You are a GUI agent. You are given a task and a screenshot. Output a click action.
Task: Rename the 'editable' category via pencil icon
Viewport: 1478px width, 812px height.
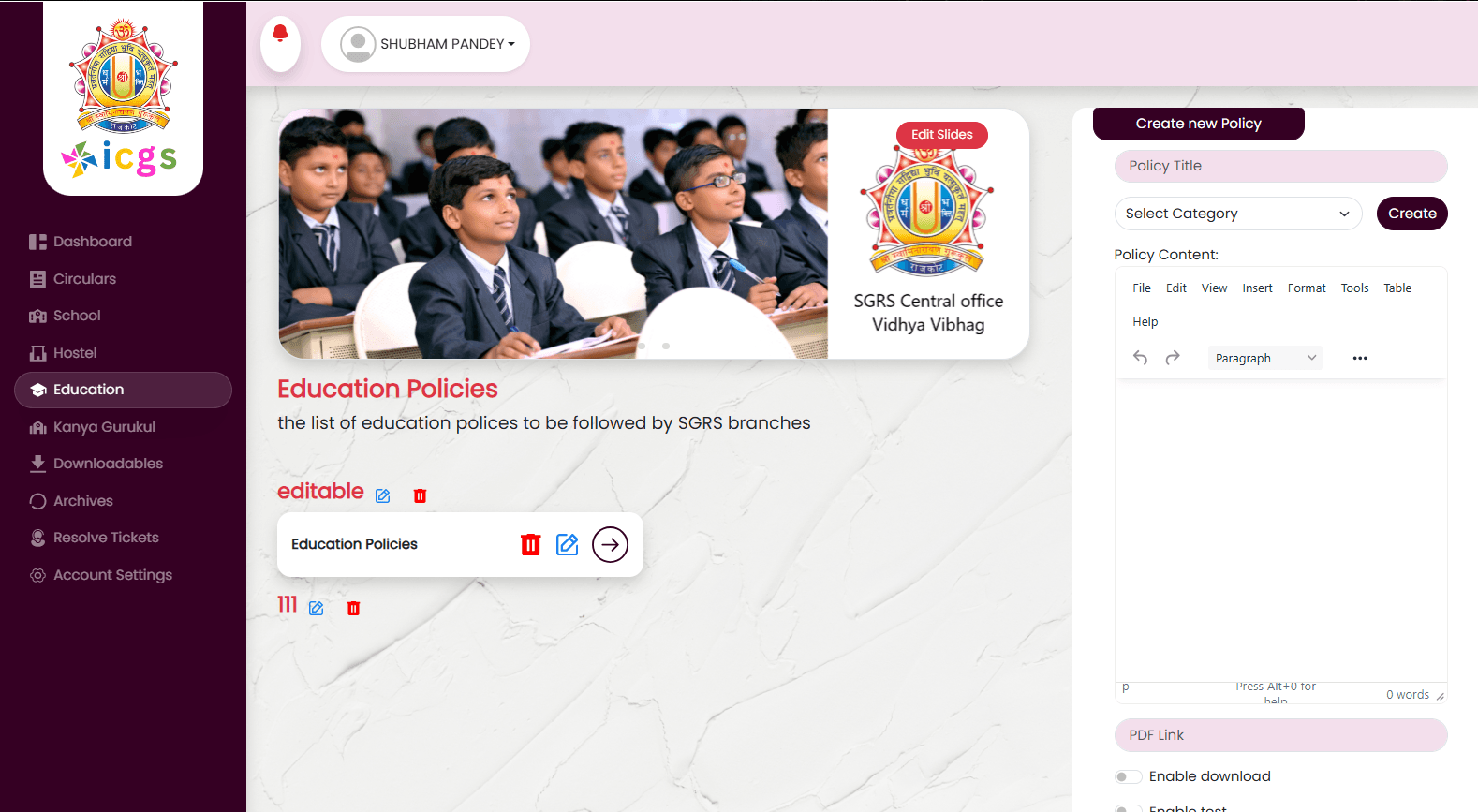383,495
